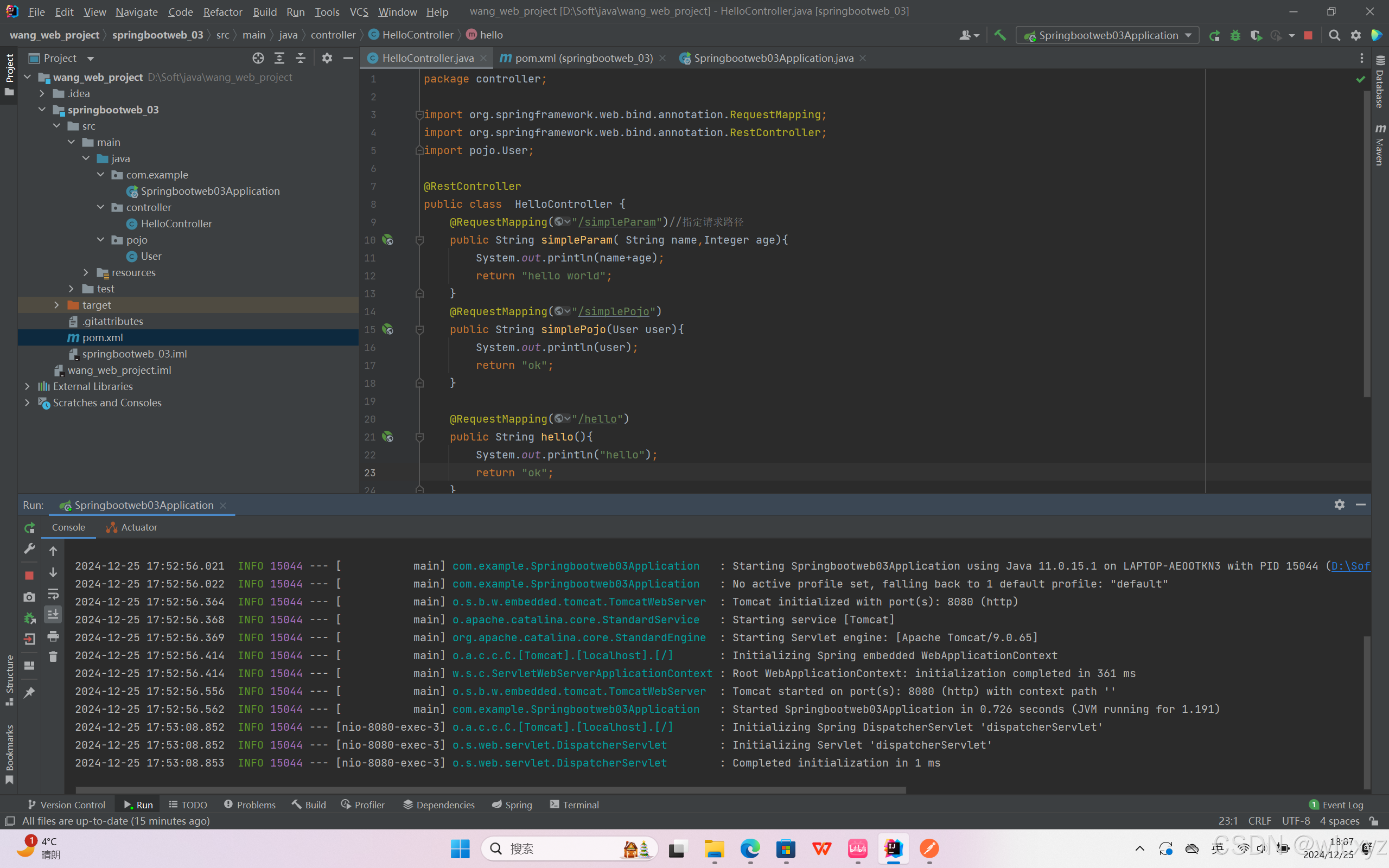The height and width of the screenshot is (868, 1389).
Task: Click Collapse All icon in Project panel
Action: tap(300, 58)
